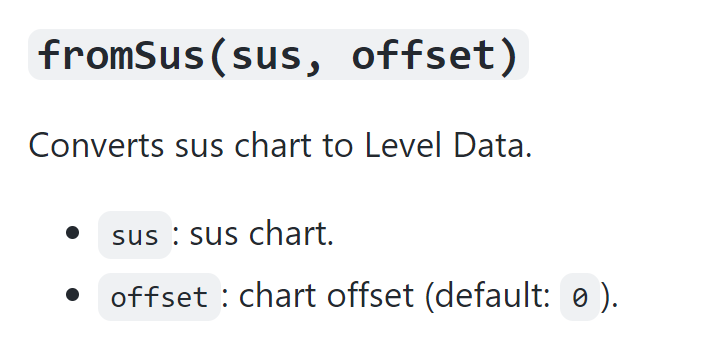Click the fromSus(sus, offset) heading

pos(278,55)
